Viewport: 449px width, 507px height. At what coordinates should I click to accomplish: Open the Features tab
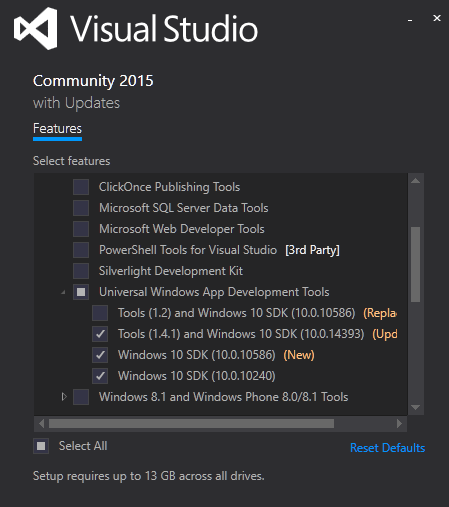(x=57, y=129)
